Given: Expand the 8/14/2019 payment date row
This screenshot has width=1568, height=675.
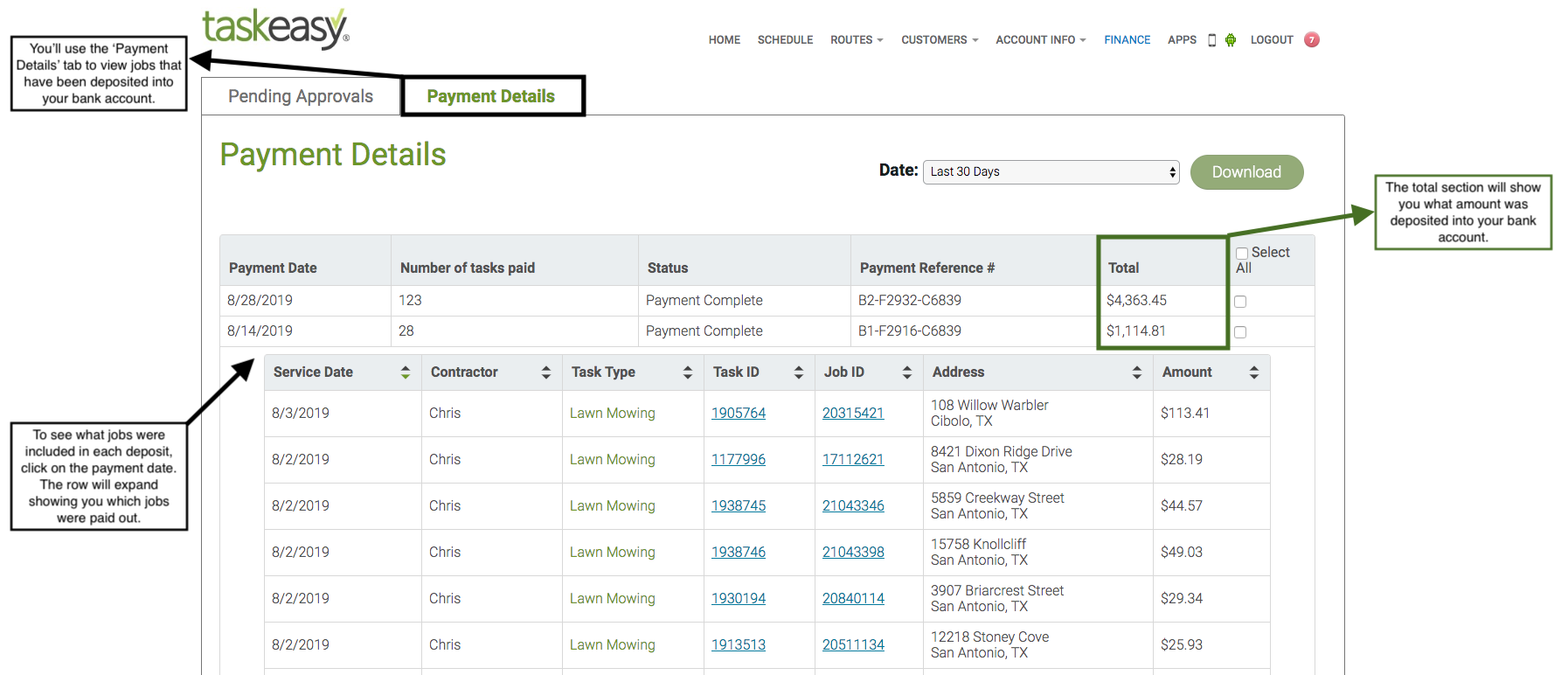Looking at the screenshot, I should pyautogui.click(x=260, y=331).
